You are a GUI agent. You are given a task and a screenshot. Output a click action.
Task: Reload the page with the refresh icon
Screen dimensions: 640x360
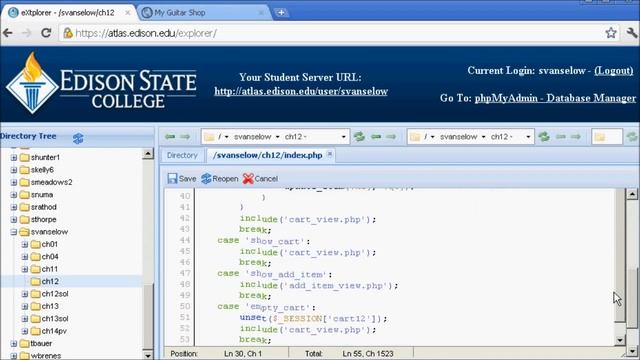point(46,33)
